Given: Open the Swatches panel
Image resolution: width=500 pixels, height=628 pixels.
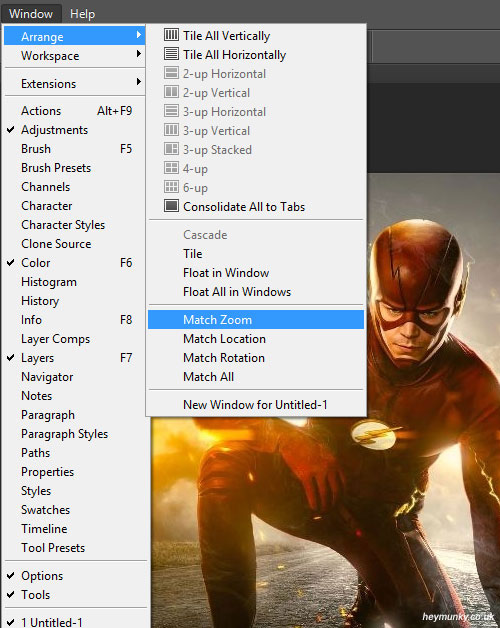Looking at the screenshot, I should (x=75, y=510).
